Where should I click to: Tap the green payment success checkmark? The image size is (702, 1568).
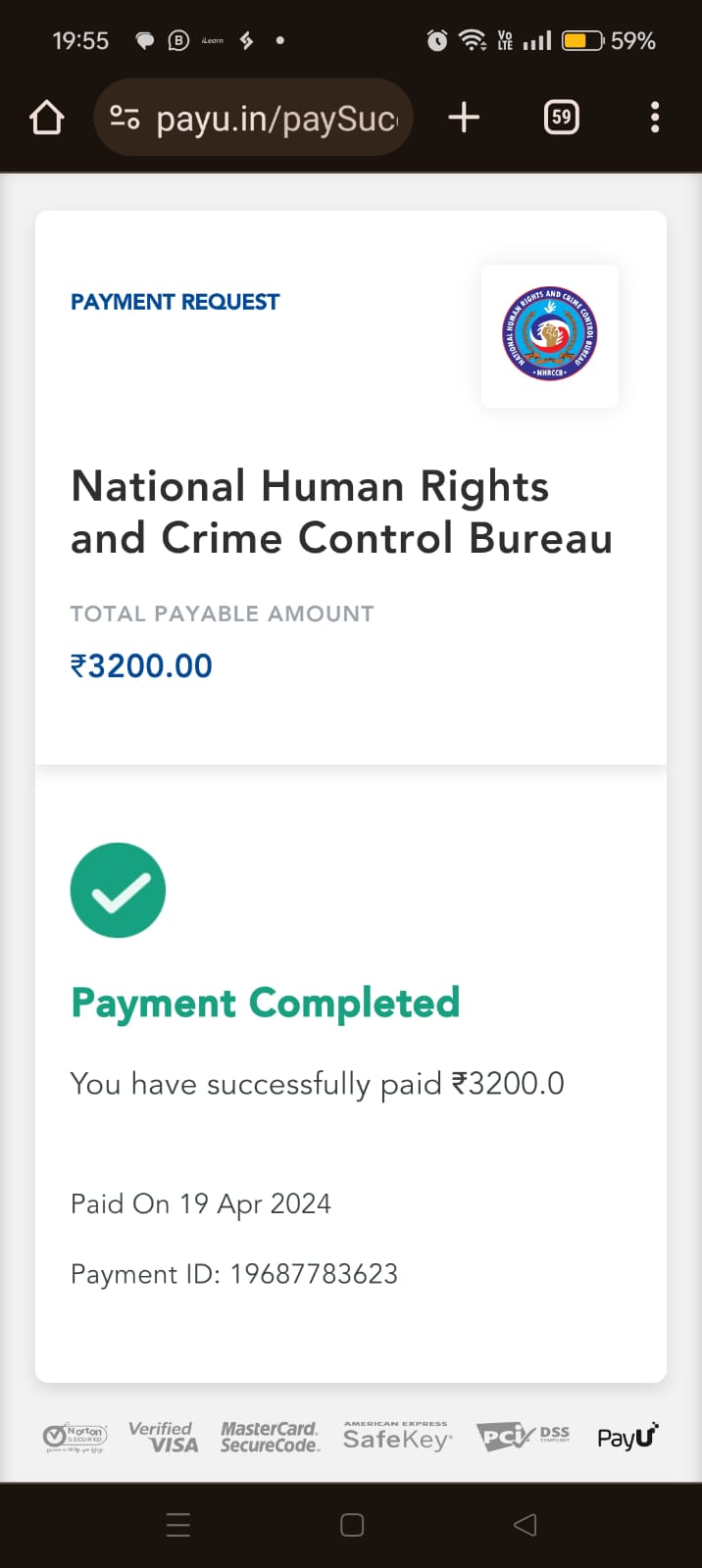pos(118,890)
